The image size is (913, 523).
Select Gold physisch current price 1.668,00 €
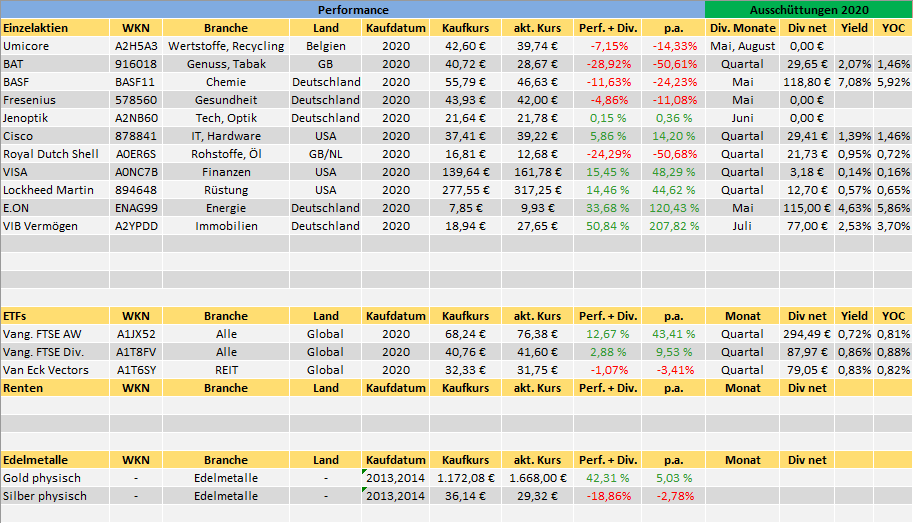(537, 478)
